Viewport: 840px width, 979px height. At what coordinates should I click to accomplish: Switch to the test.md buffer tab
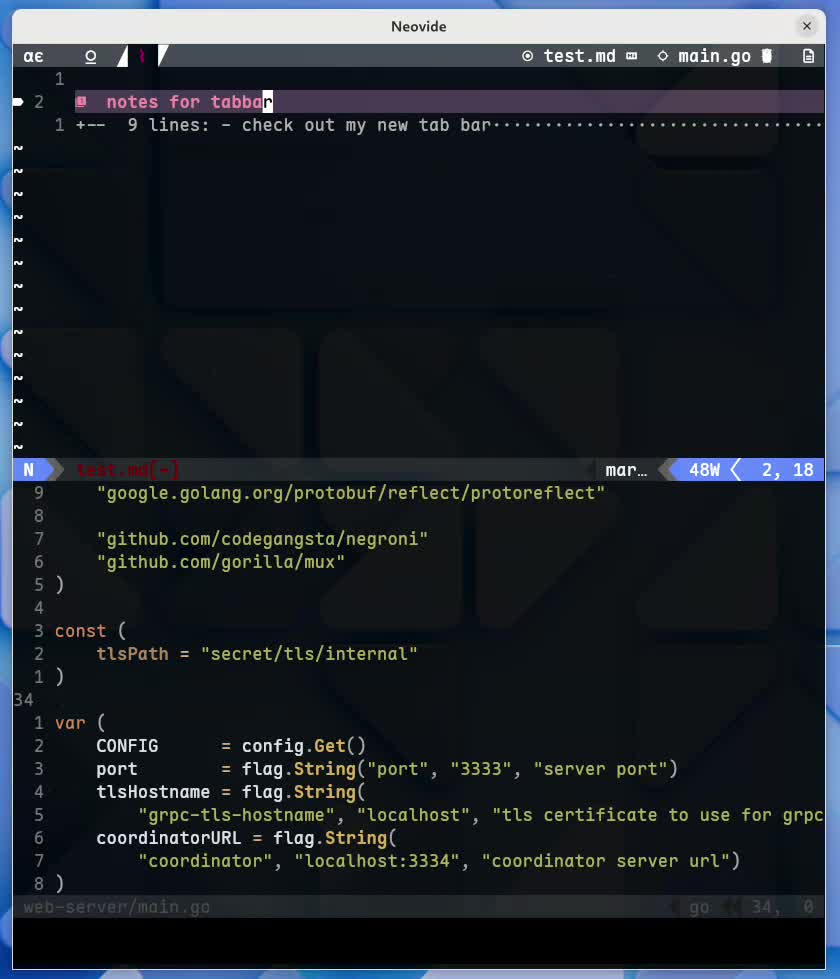tap(579, 56)
